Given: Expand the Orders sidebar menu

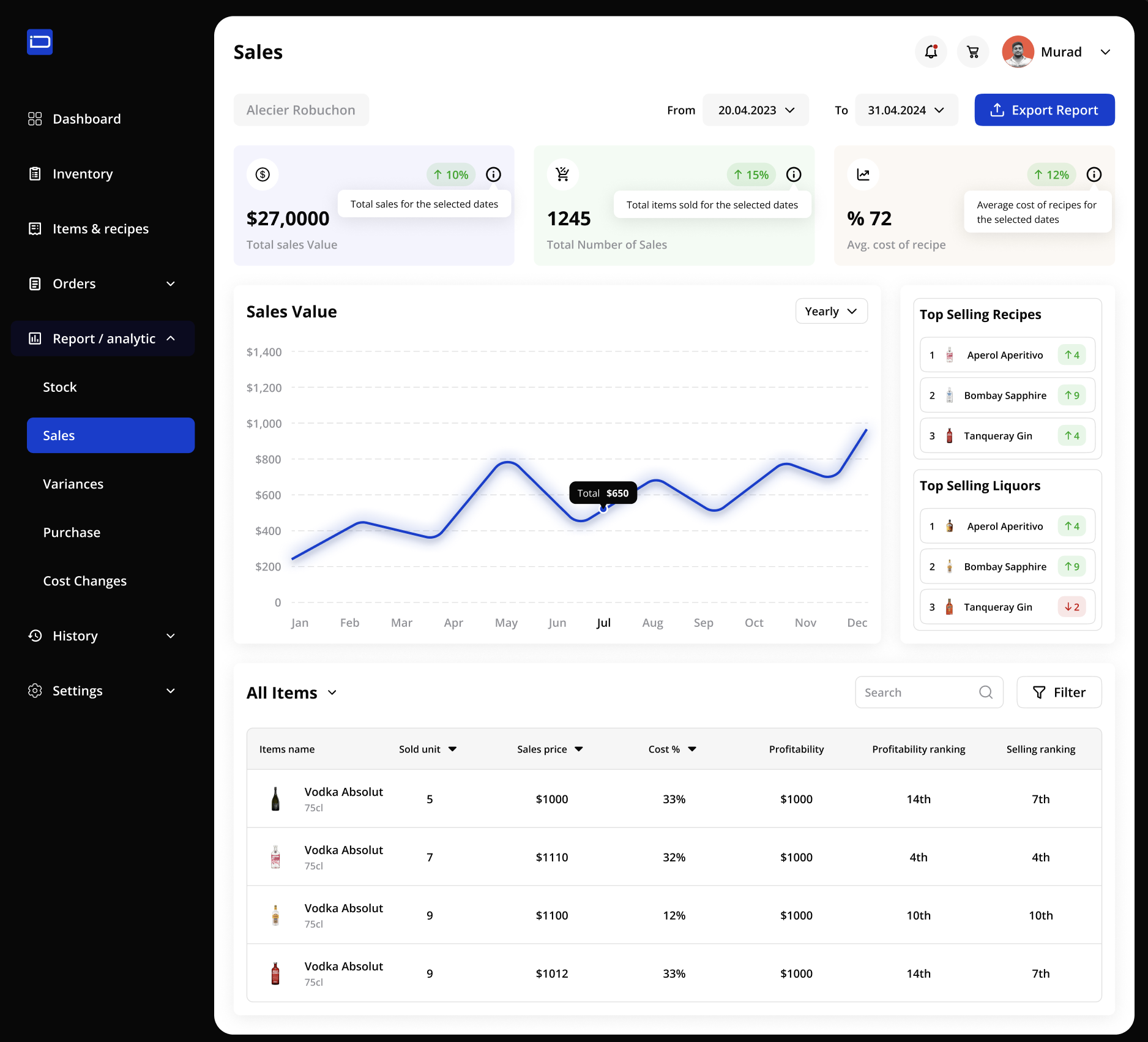Looking at the screenshot, I should click(x=170, y=283).
